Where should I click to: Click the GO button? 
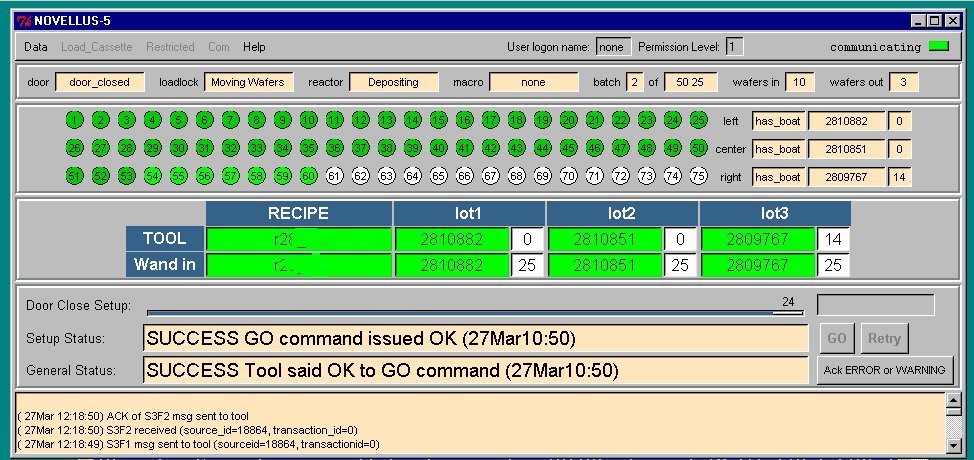tap(837, 338)
